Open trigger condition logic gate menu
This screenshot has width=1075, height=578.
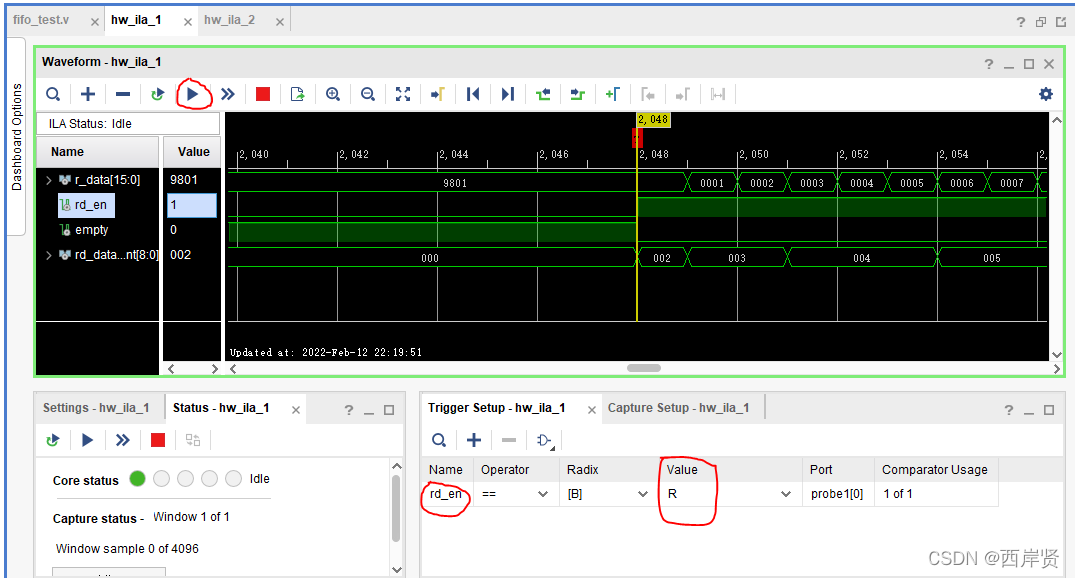pos(545,441)
